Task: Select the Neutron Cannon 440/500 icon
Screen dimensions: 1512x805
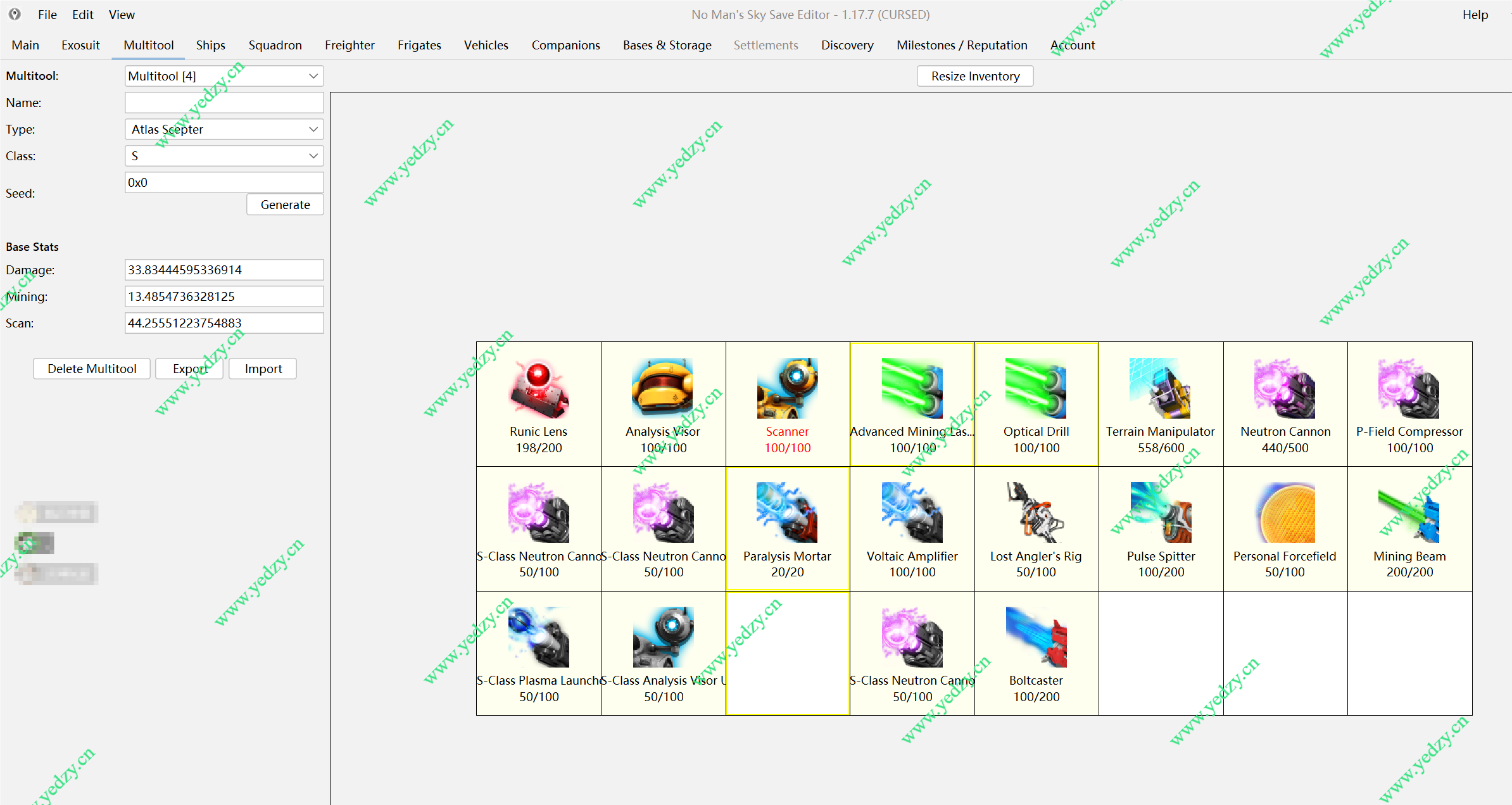Action: pyautogui.click(x=1285, y=388)
